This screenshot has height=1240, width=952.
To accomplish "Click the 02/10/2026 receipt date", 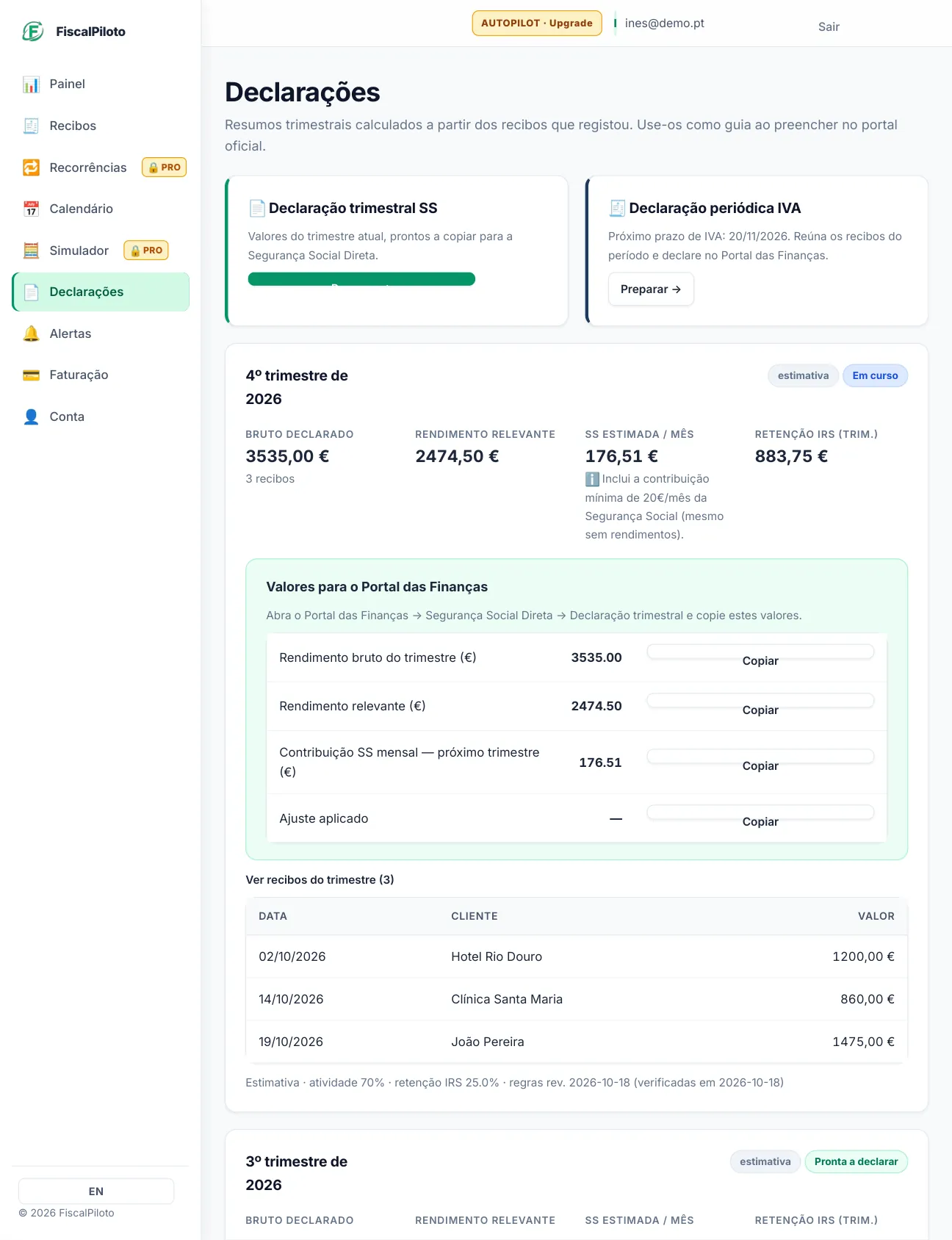I will pos(292,956).
